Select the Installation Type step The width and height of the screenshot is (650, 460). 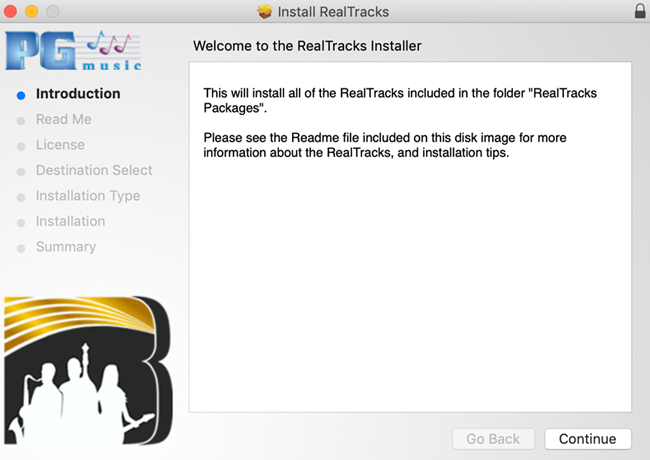[x=88, y=196]
